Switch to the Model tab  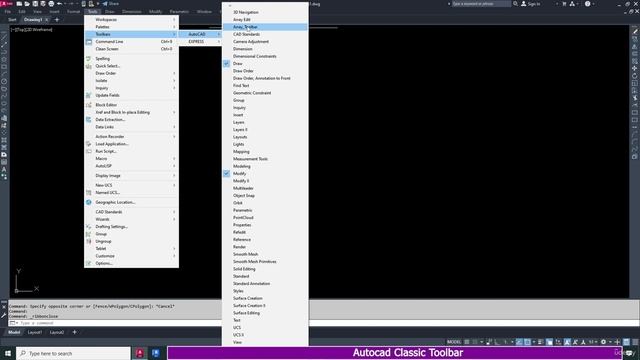14,332
